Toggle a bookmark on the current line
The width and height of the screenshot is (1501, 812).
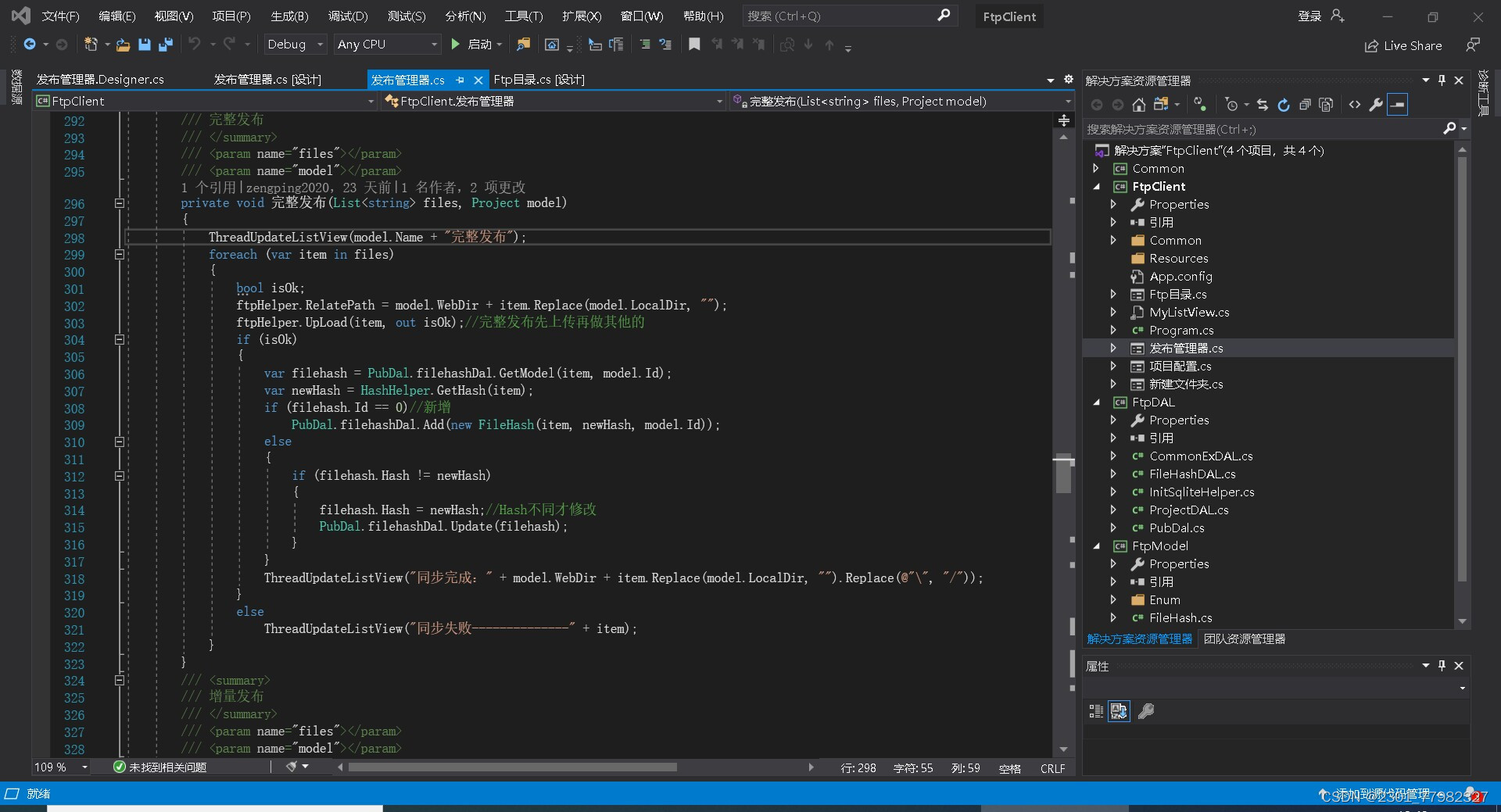694,45
